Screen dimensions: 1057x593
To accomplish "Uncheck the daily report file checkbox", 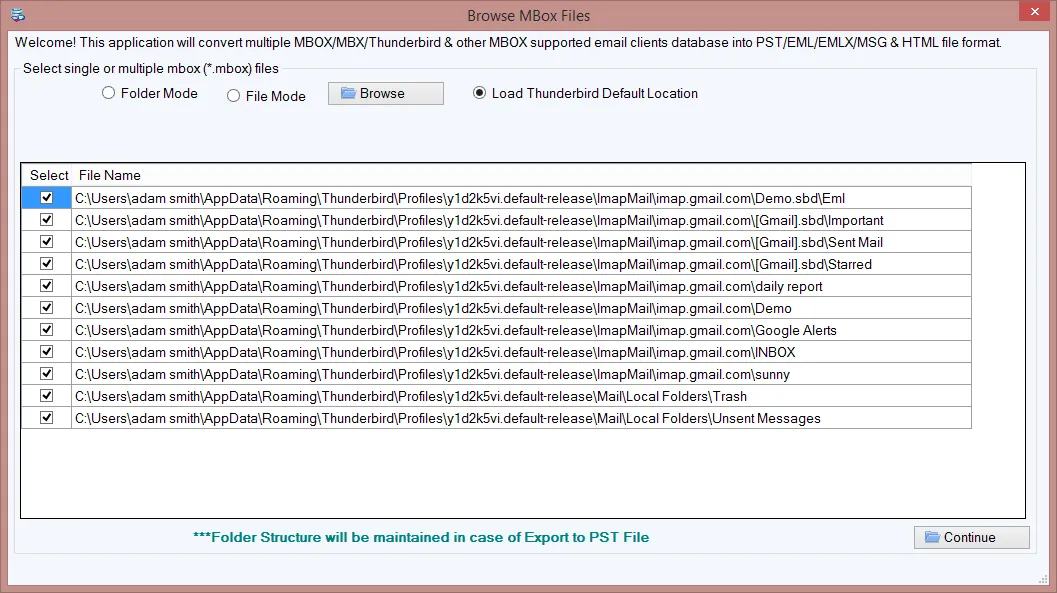I will pos(47,286).
